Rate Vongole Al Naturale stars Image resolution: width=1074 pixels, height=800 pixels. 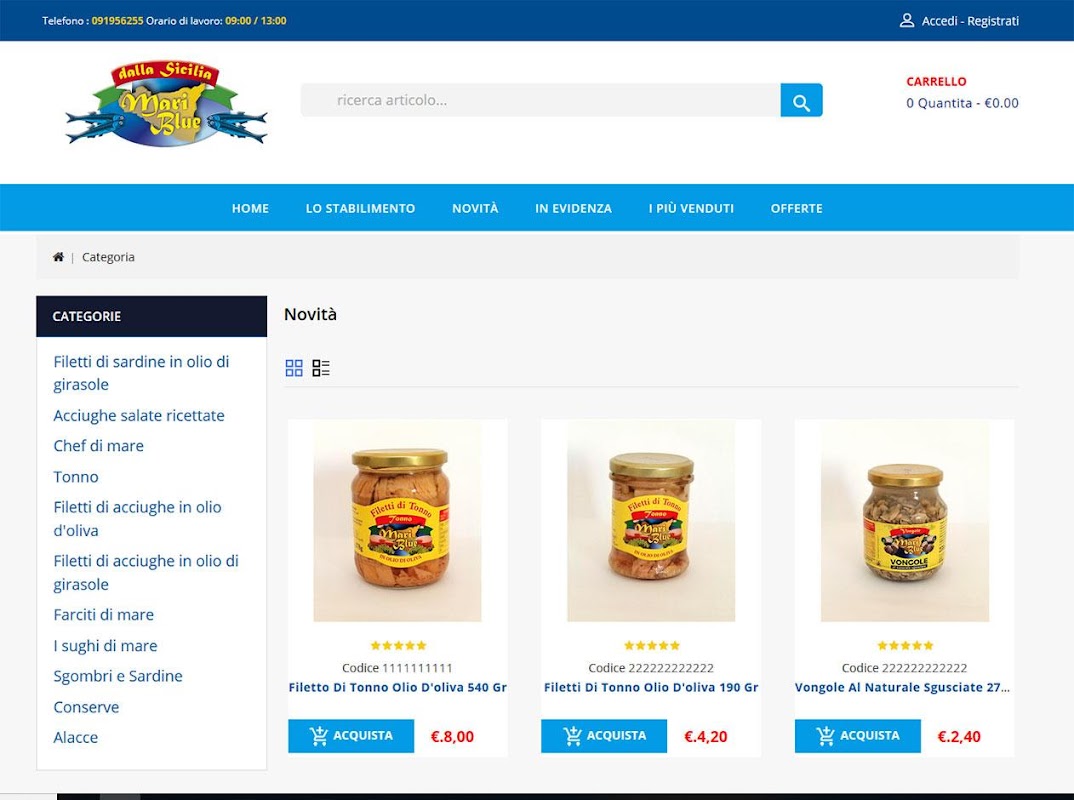coord(905,645)
